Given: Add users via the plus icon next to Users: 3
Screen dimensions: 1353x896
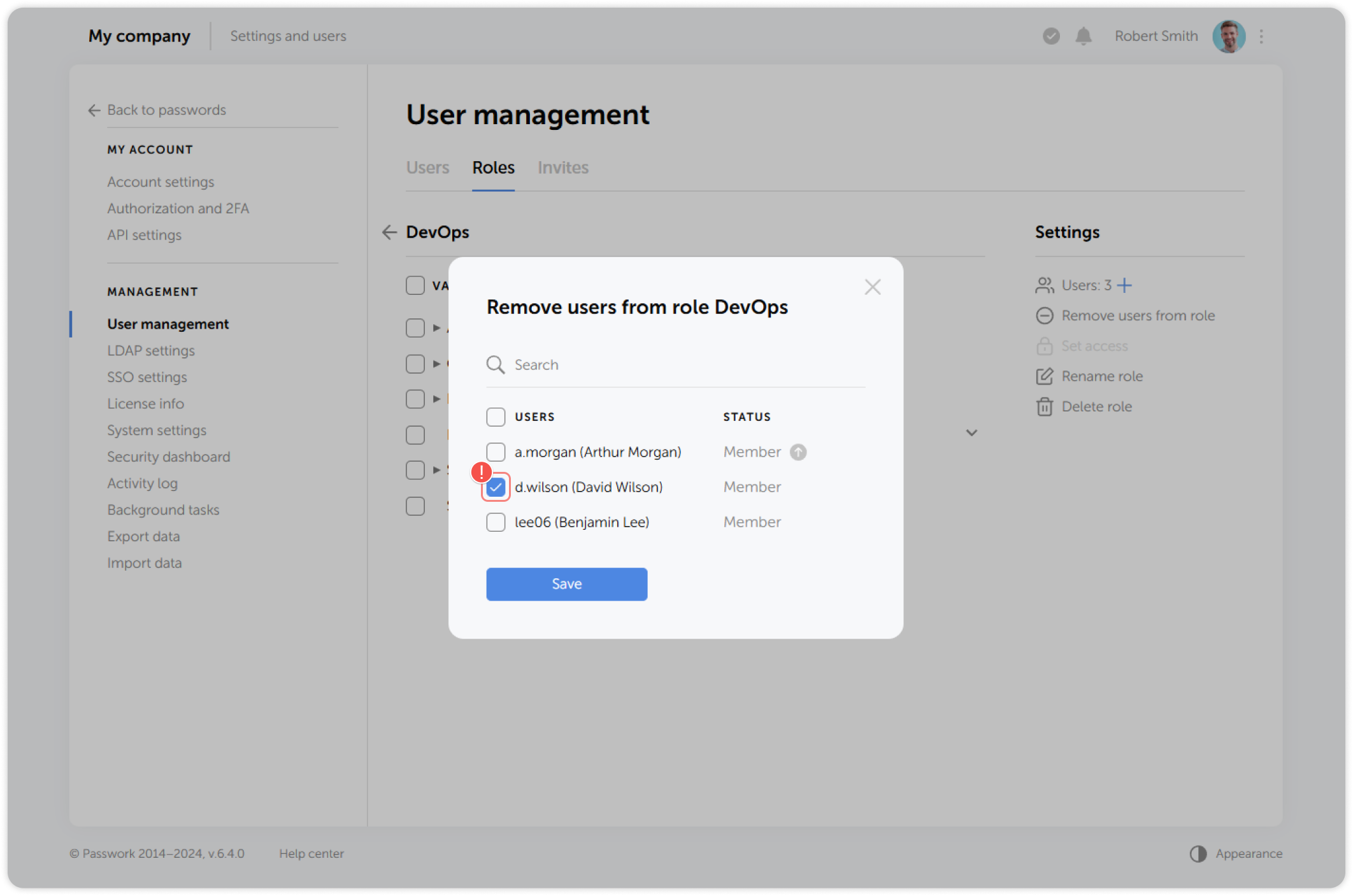Looking at the screenshot, I should (x=1125, y=285).
